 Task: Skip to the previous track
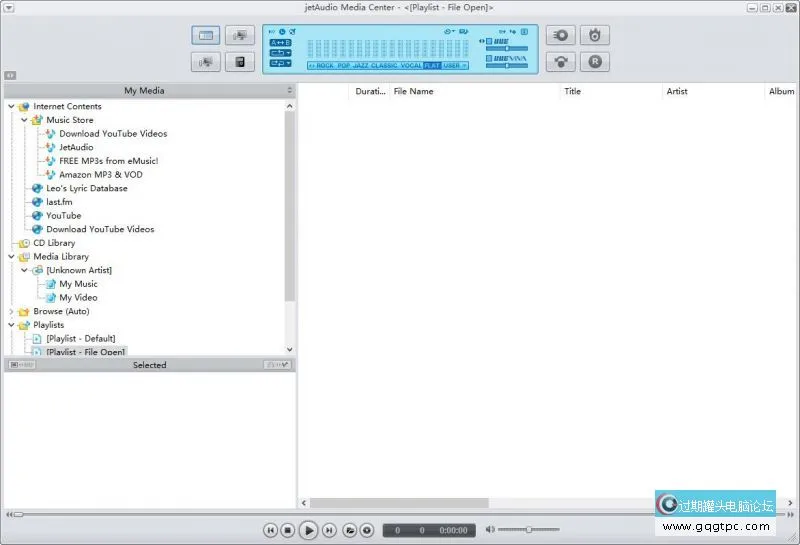pos(270,530)
